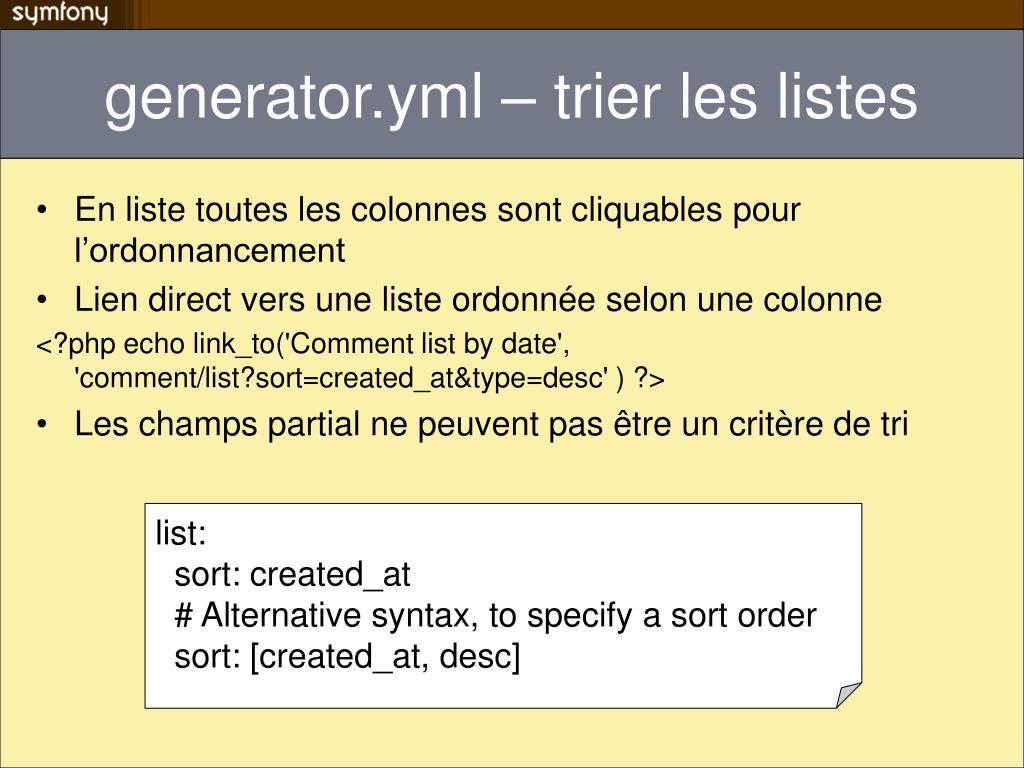The width and height of the screenshot is (1024, 768).
Task: Click the brown top header bar
Action: point(512,14)
